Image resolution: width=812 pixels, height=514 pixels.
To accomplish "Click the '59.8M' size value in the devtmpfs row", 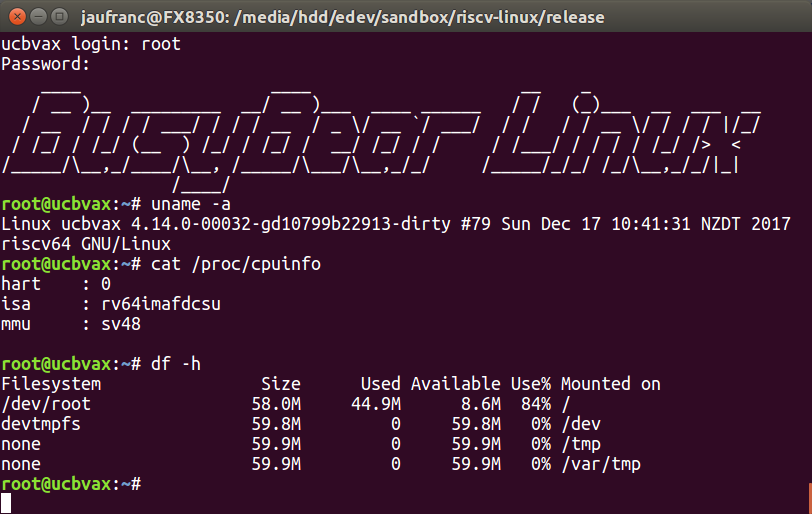I will 276,424.
